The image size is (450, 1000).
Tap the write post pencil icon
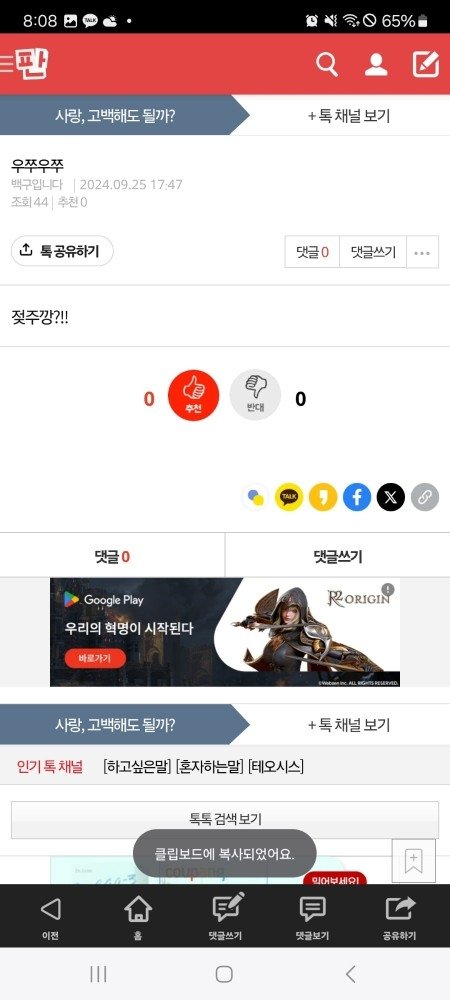(426, 64)
